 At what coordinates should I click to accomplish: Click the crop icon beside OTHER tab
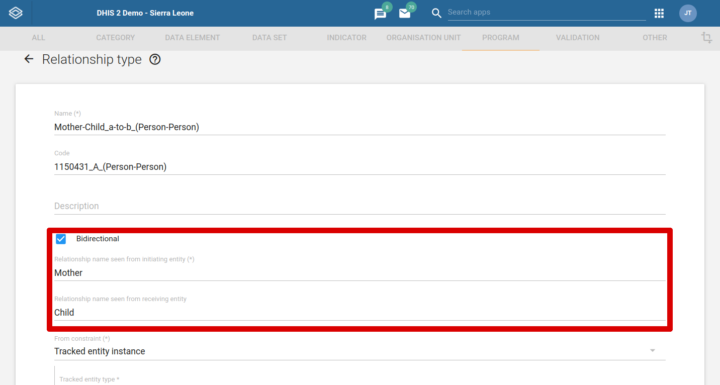[707, 38]
